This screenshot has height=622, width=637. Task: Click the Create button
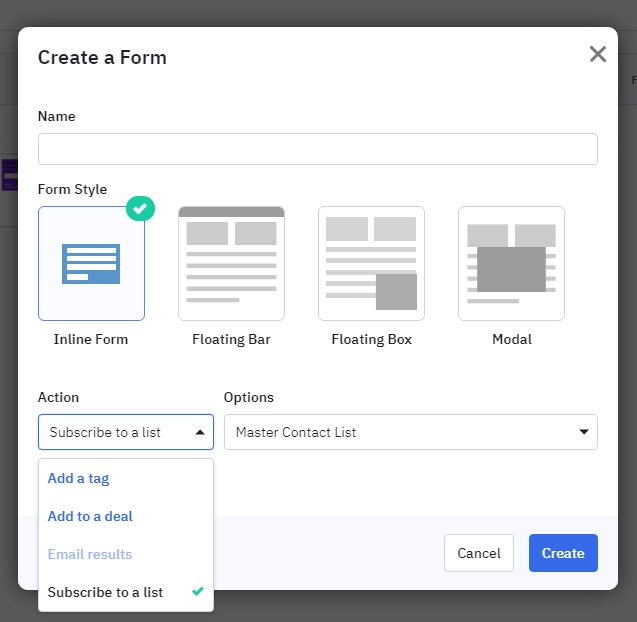[563, 553]
